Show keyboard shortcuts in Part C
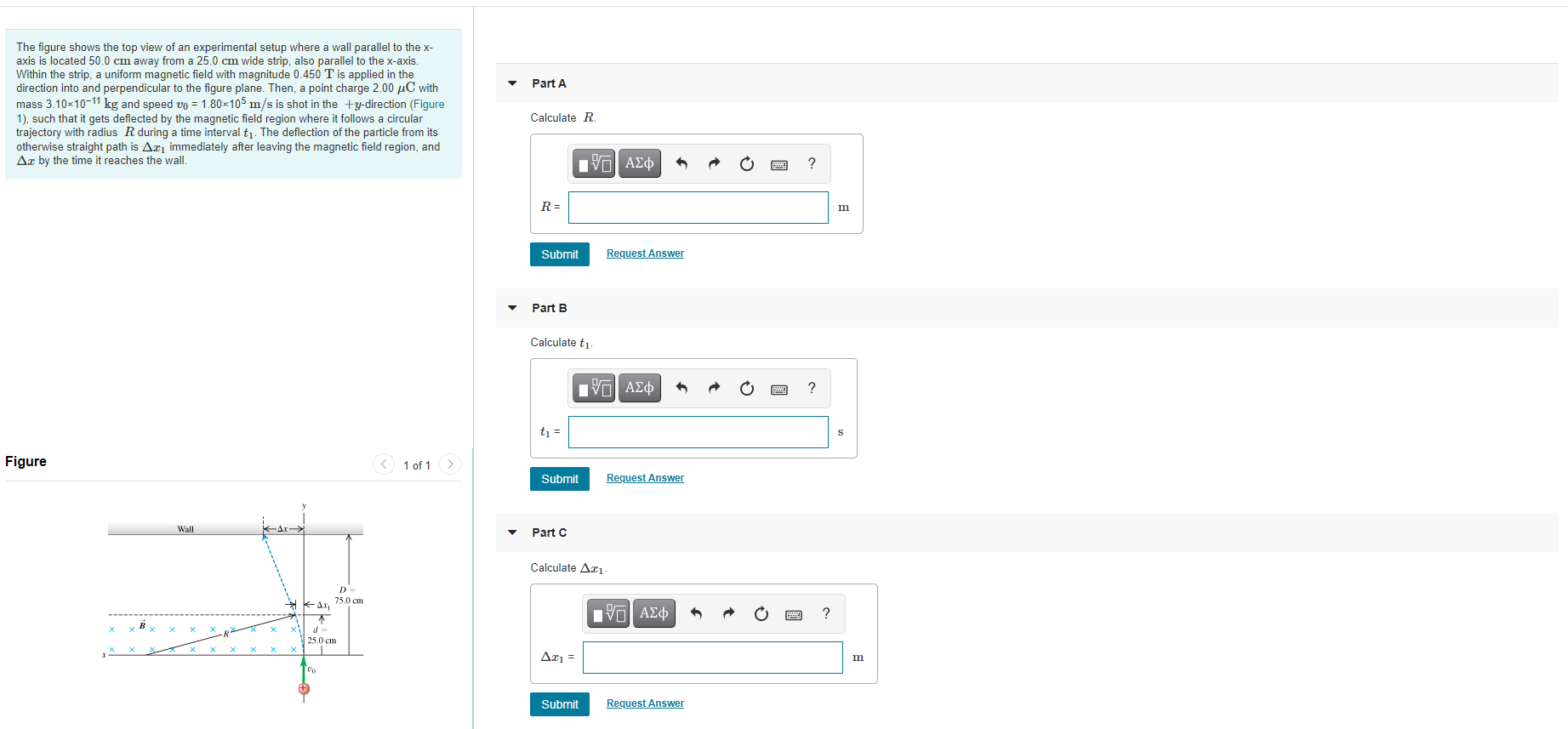 794,614
